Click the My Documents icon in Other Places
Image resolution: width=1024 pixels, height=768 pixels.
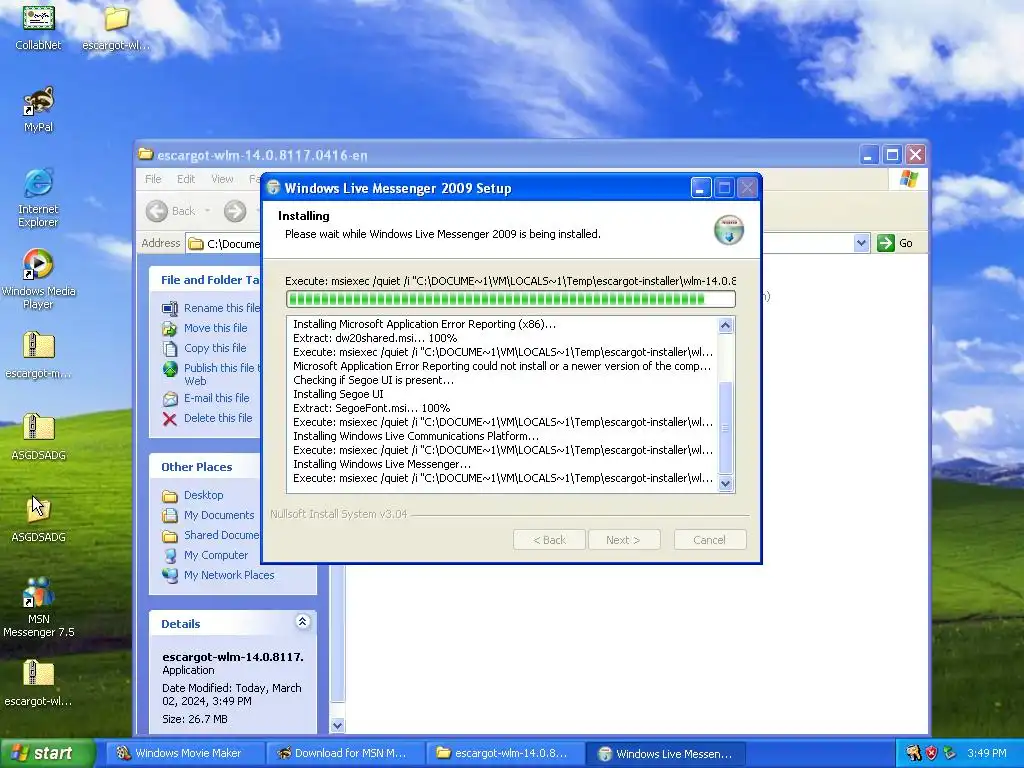[170, 515]
